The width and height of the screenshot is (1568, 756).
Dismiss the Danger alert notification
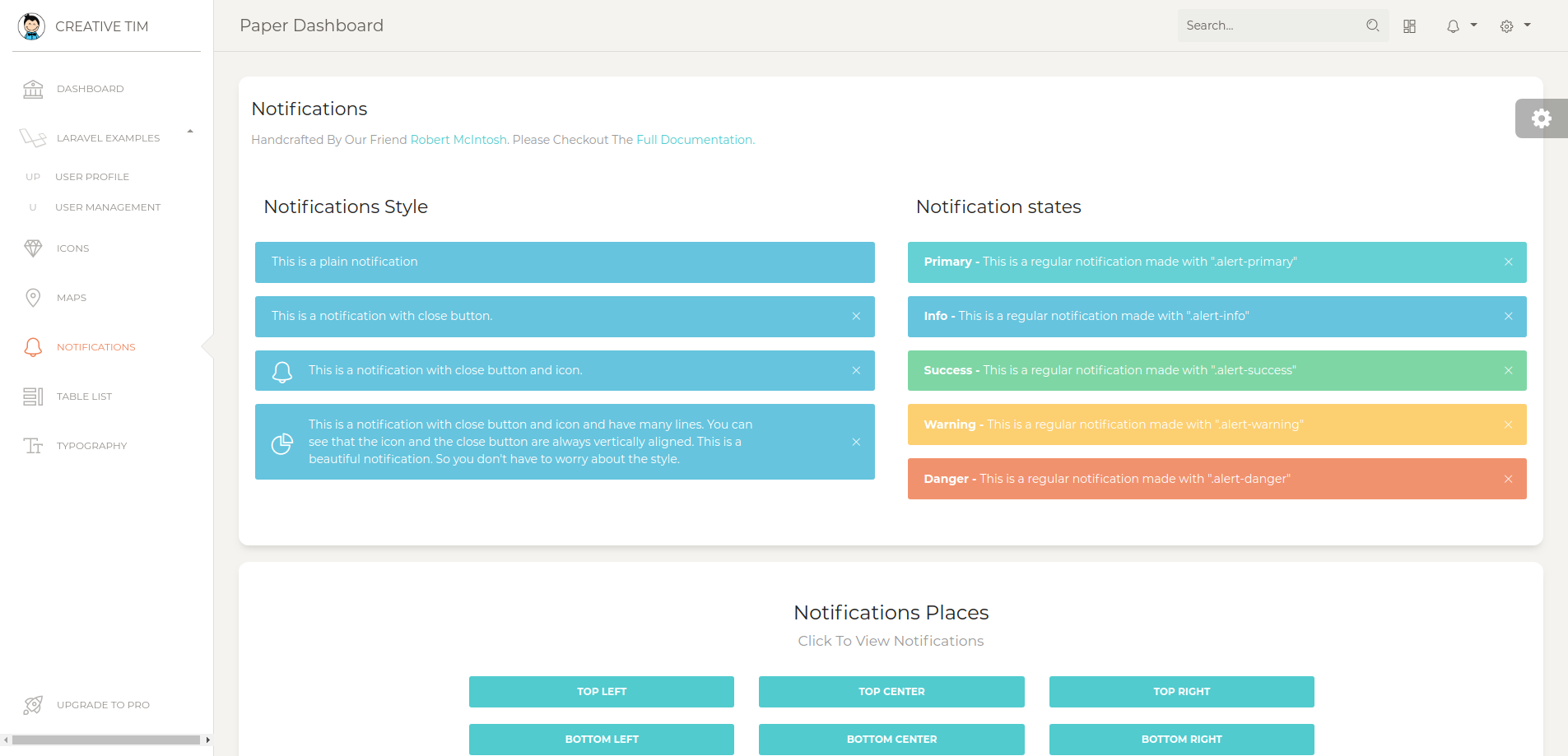[1508, 480]
